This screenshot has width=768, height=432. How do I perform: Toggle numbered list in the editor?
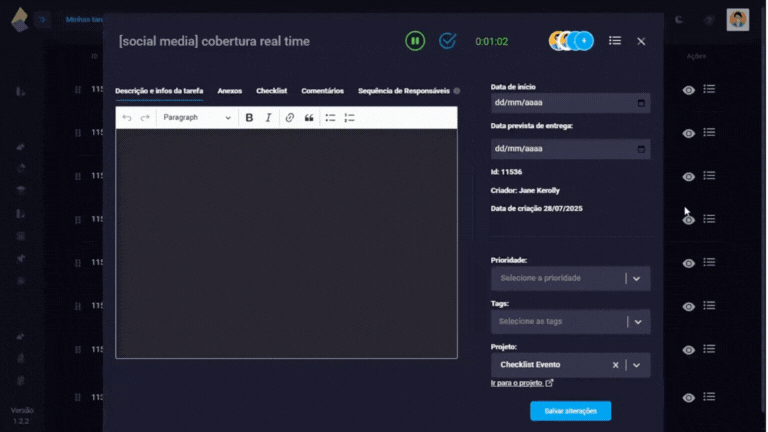(x=349, y=118)
